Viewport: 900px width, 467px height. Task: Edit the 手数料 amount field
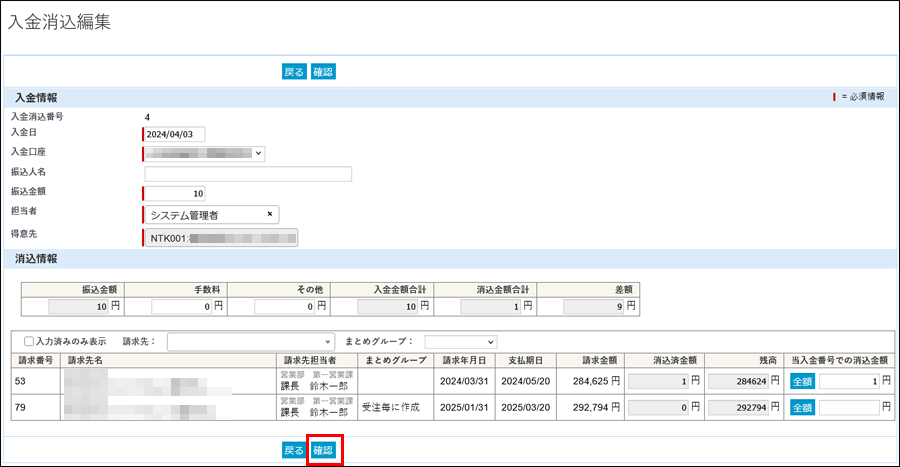tap(182, 307)
